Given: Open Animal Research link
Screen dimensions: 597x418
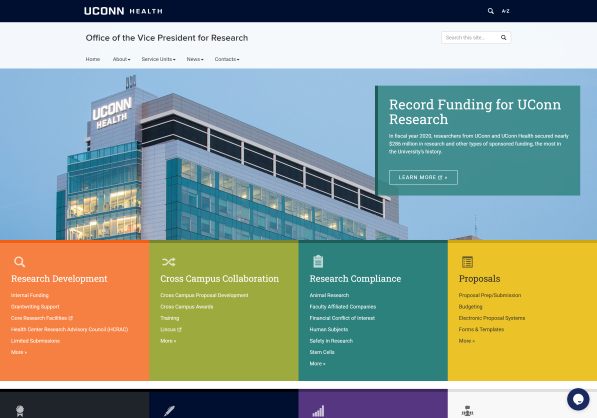Looking at the screenshot, I should click(x=329, y=295).
